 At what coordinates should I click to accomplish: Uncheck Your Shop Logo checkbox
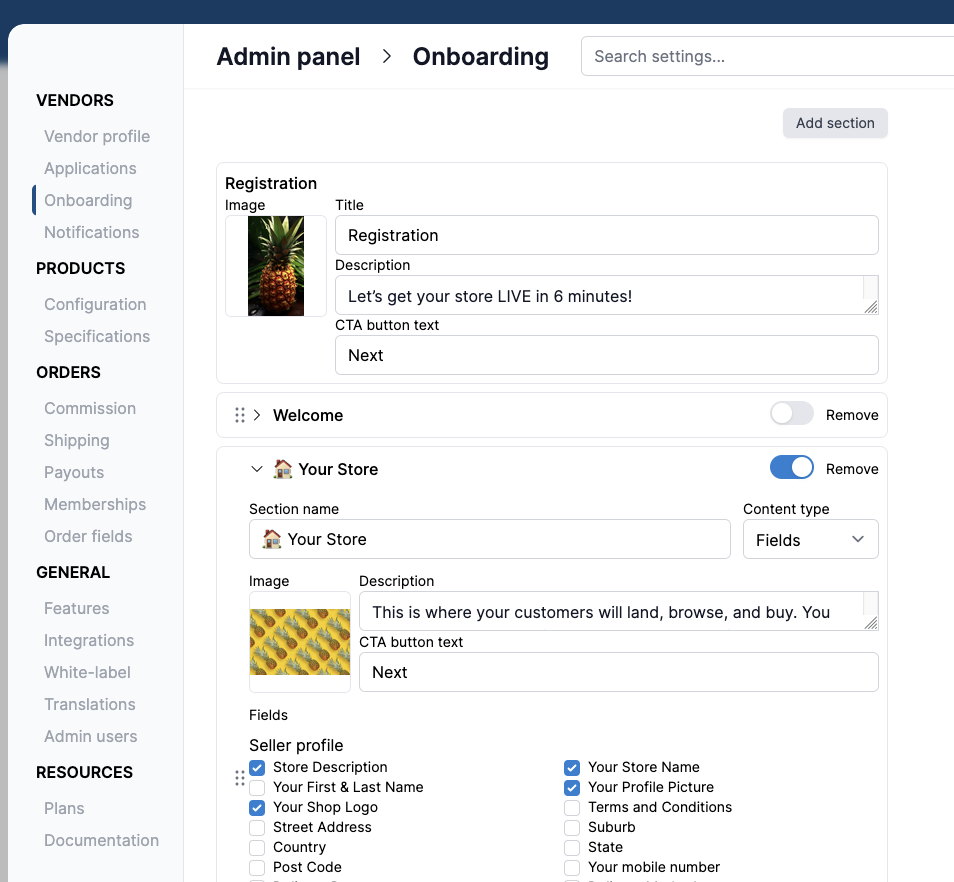point(257,808)
